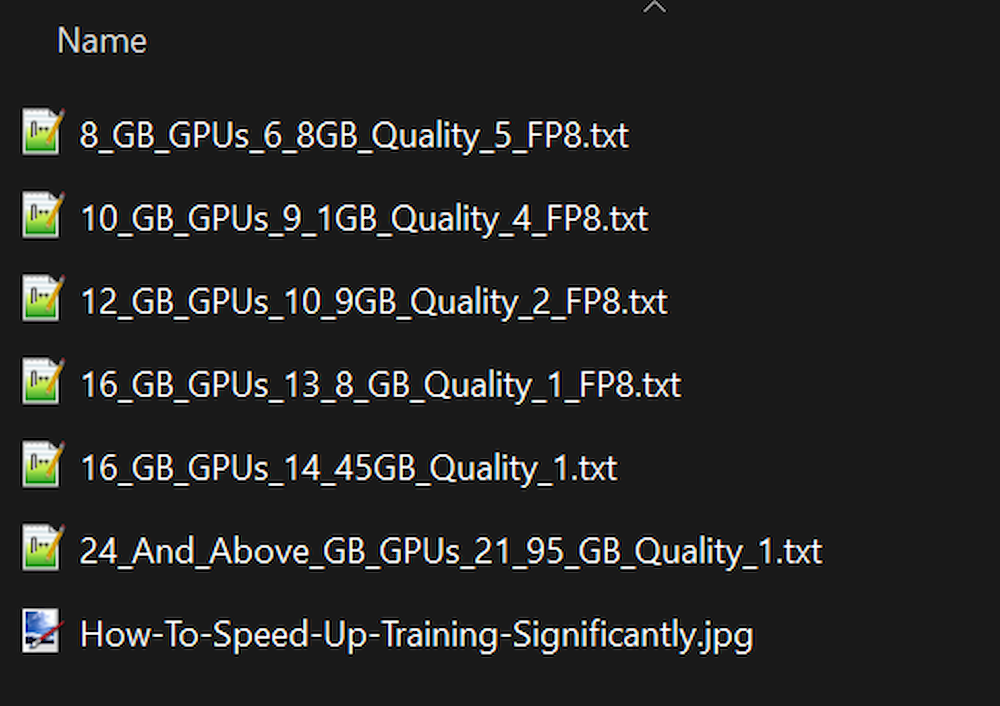Screen dimensions: 1000x706
Task: Click the 10_GB_GPUs text file icon
Action: 43,217
